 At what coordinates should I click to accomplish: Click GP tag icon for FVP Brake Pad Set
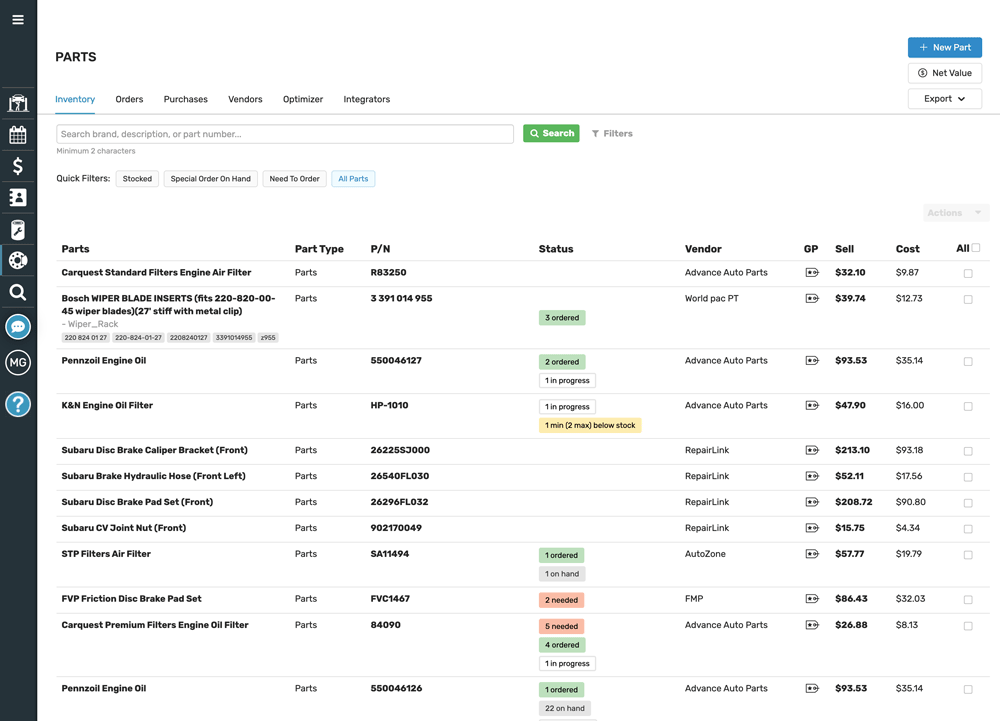click(x=812, y=599)
